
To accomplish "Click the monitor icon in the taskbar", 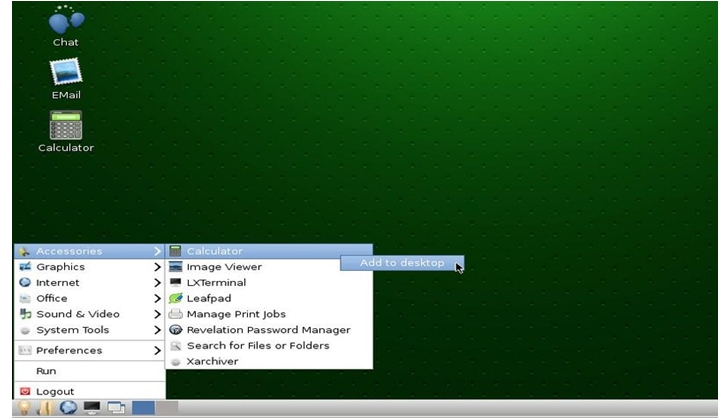I will [x=92, y=407].
